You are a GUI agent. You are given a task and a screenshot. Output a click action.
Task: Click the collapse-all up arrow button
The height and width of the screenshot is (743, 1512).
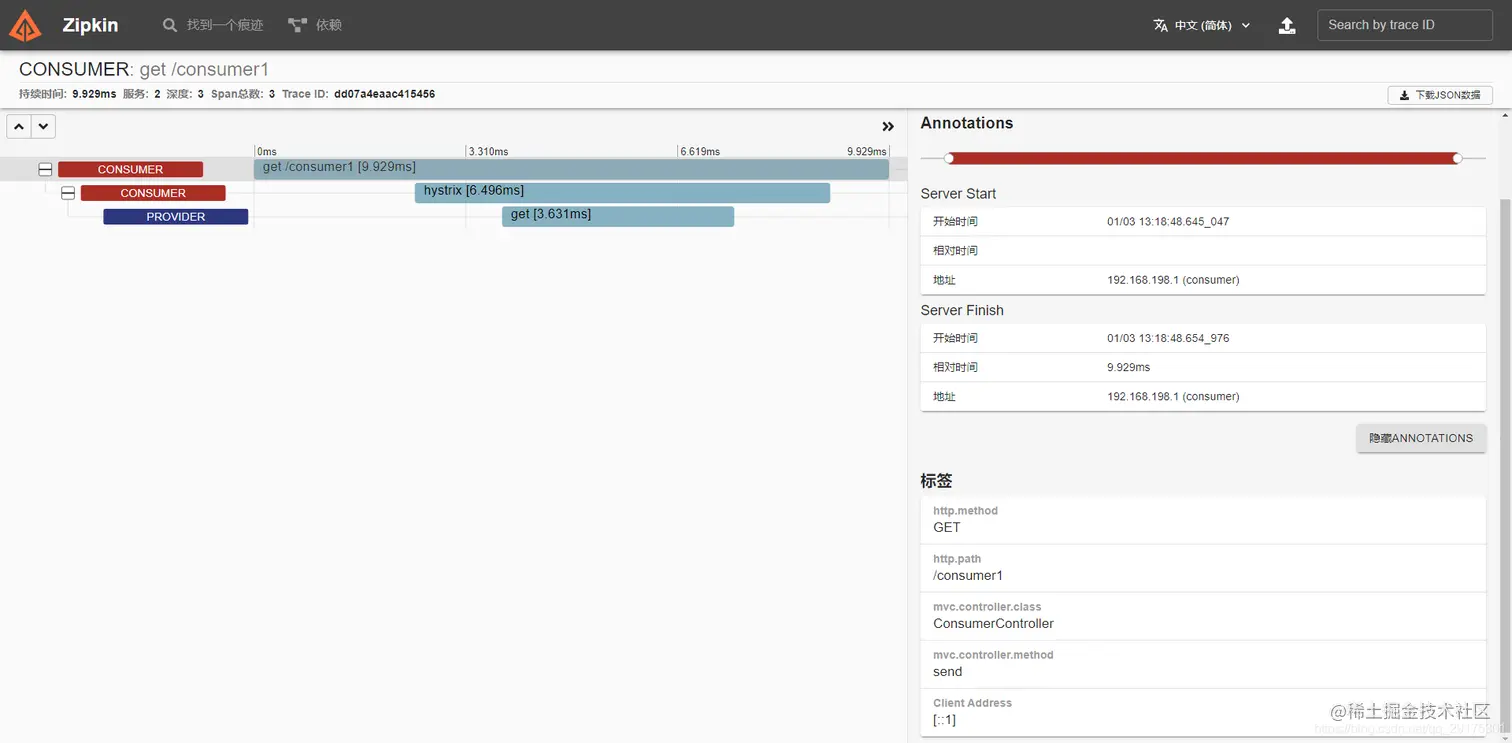[x=19, y=126]
